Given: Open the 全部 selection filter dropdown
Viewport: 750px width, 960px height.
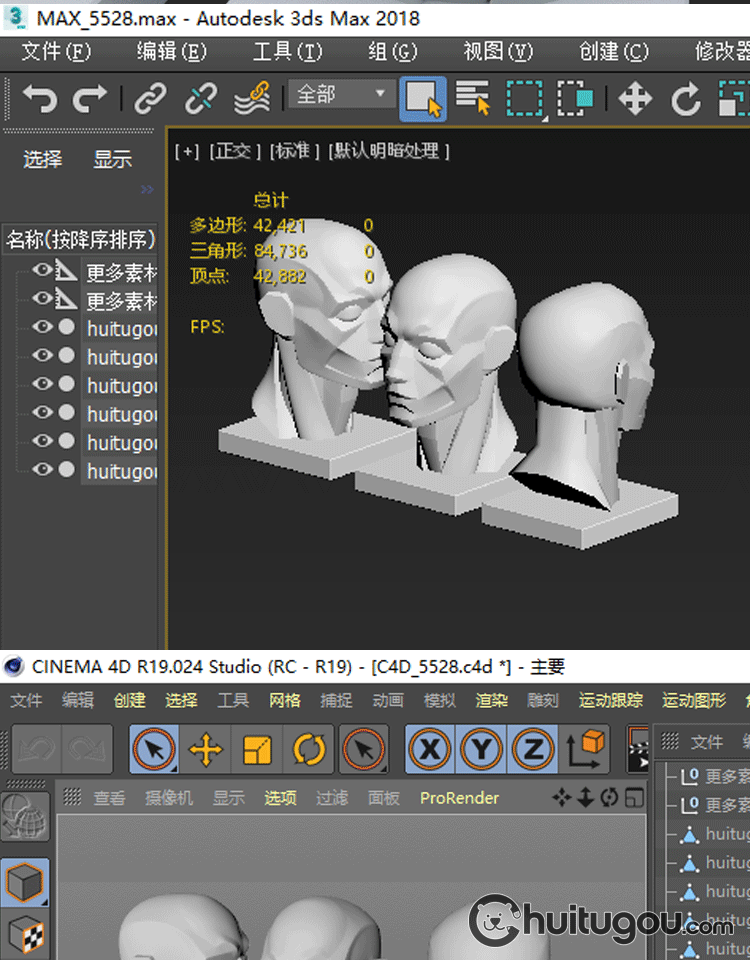Looking at the screenshot, I should (x=341, y=95).
